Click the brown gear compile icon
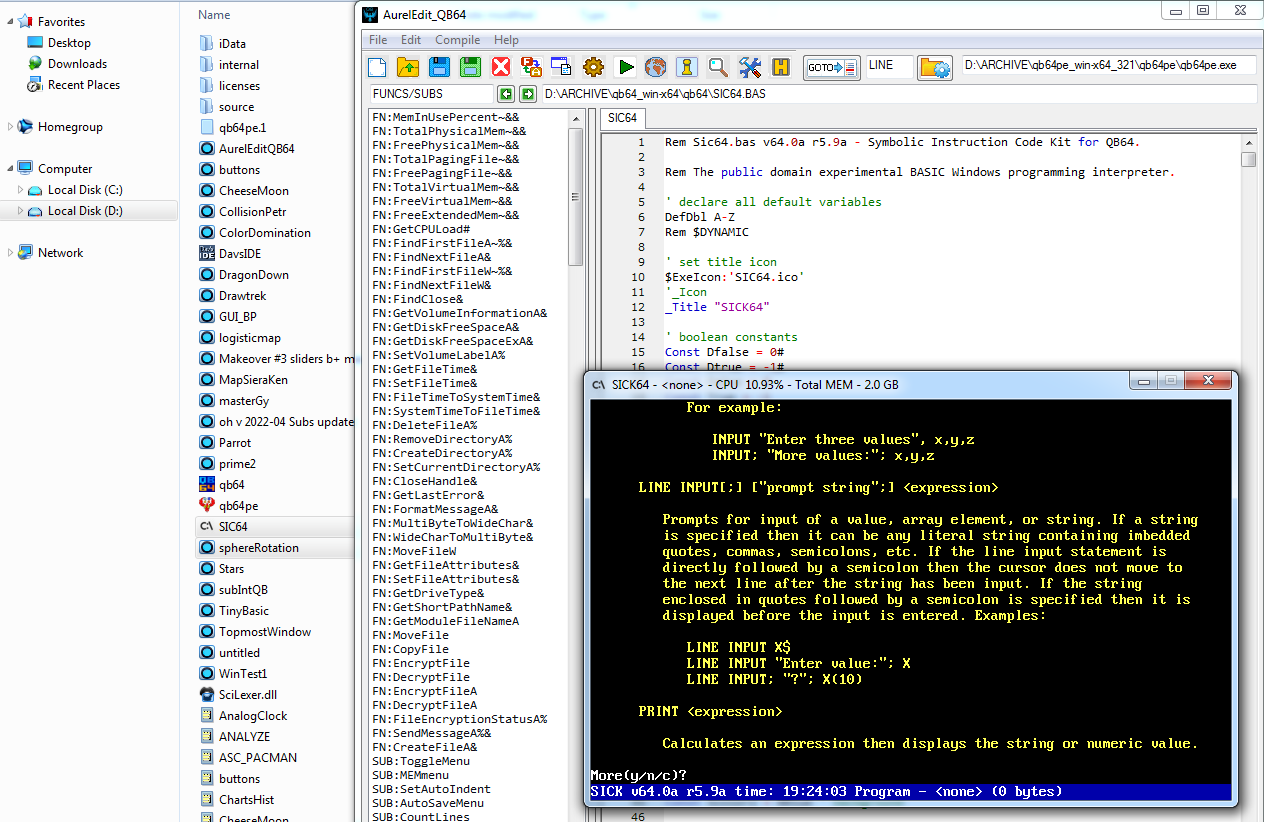Image resolution: width=1264 pixels, height=822 pixels. [x=594, y=67]
